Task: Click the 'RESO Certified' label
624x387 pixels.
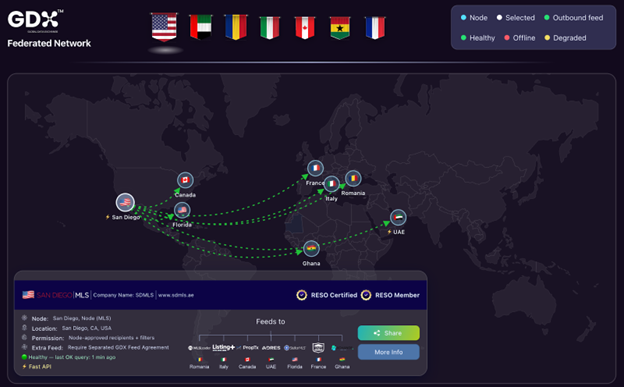Action: click(334, 295)
